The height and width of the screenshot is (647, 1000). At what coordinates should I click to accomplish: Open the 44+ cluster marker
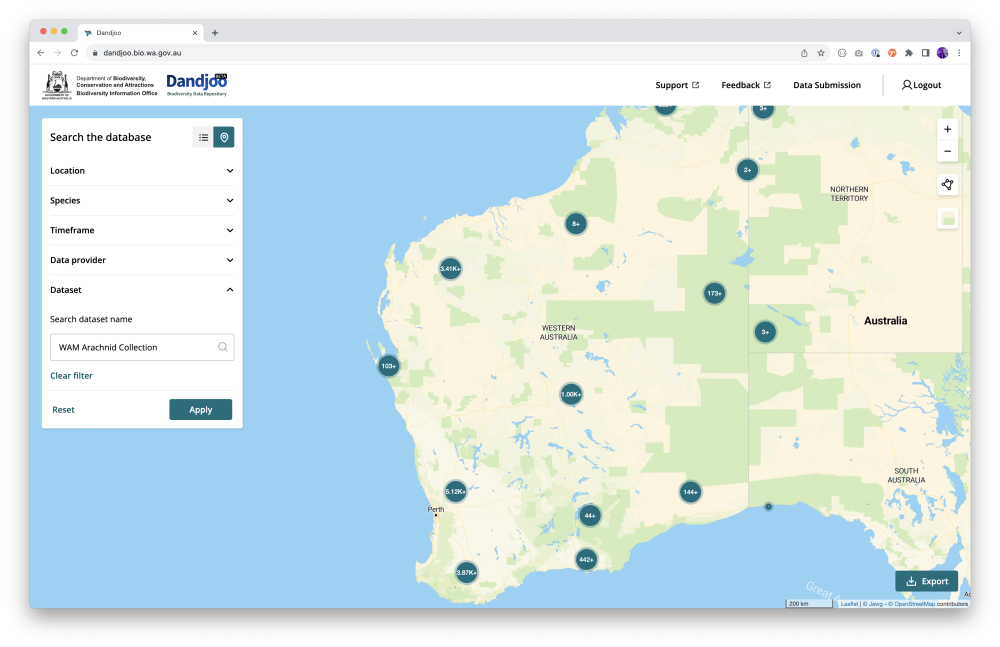[x=590, y=516]
